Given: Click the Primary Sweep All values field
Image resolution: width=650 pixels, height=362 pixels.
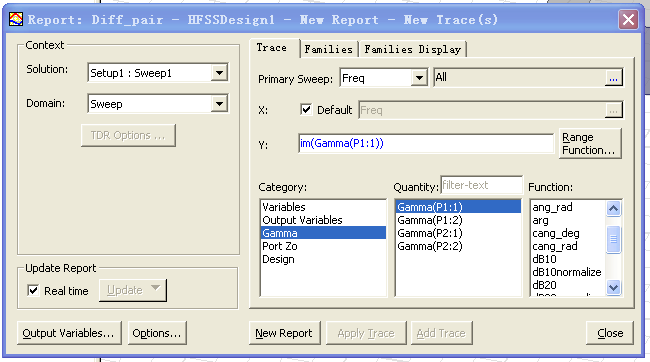Looking at the screenshot, I should 519,78.
